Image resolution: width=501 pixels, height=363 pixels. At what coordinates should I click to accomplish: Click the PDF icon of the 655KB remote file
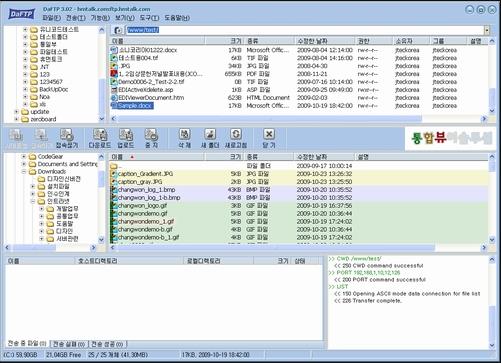pos(114,74)
